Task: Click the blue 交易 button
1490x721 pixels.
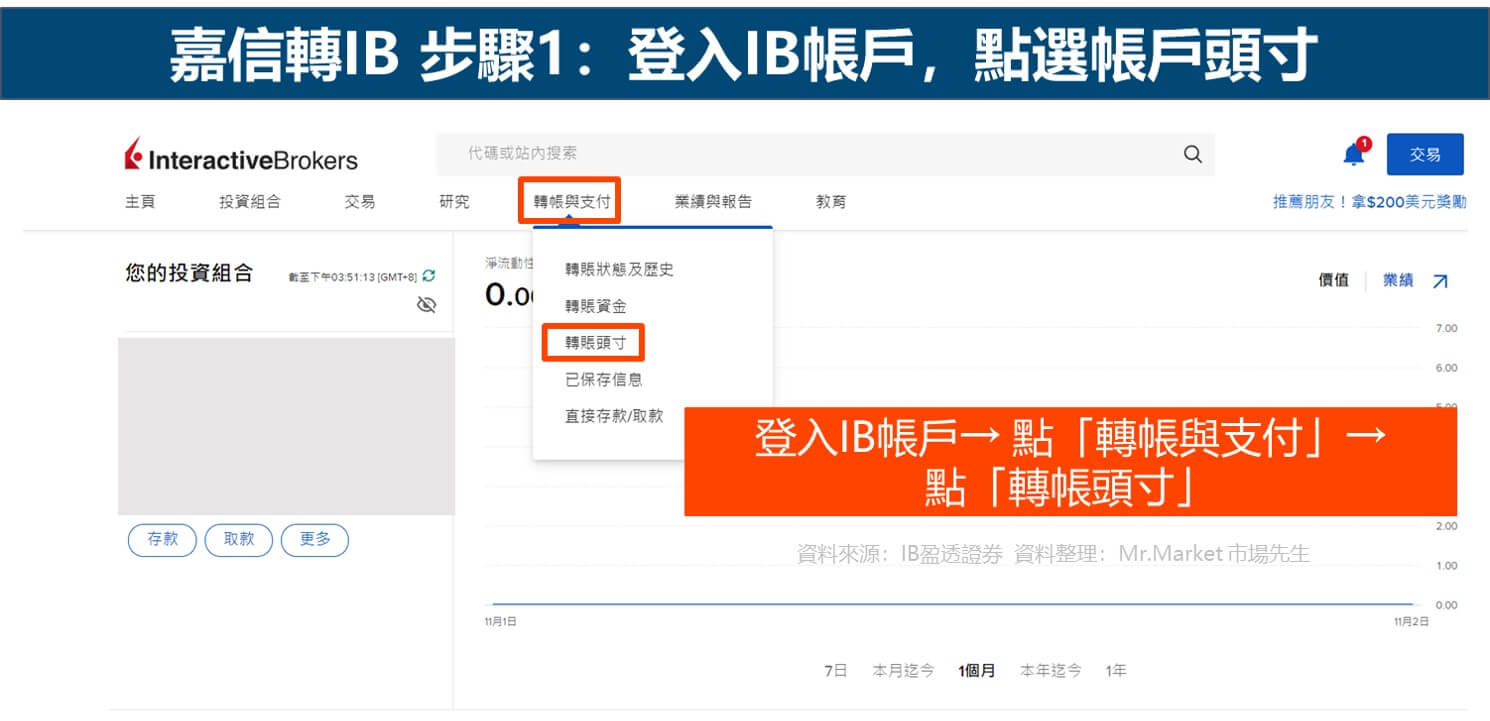Action: (1425, 154)
